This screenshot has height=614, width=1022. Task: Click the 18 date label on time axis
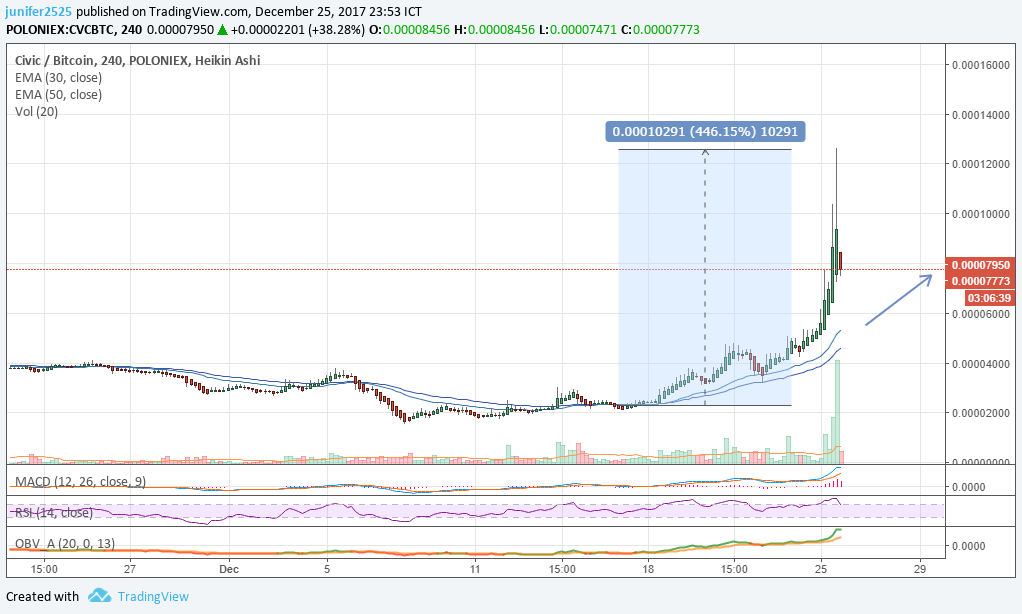648,569
